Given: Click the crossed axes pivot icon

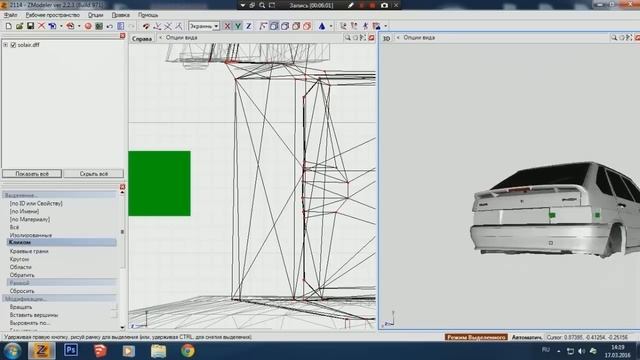Looking at the screenshot, I should [x=168, y=26].
